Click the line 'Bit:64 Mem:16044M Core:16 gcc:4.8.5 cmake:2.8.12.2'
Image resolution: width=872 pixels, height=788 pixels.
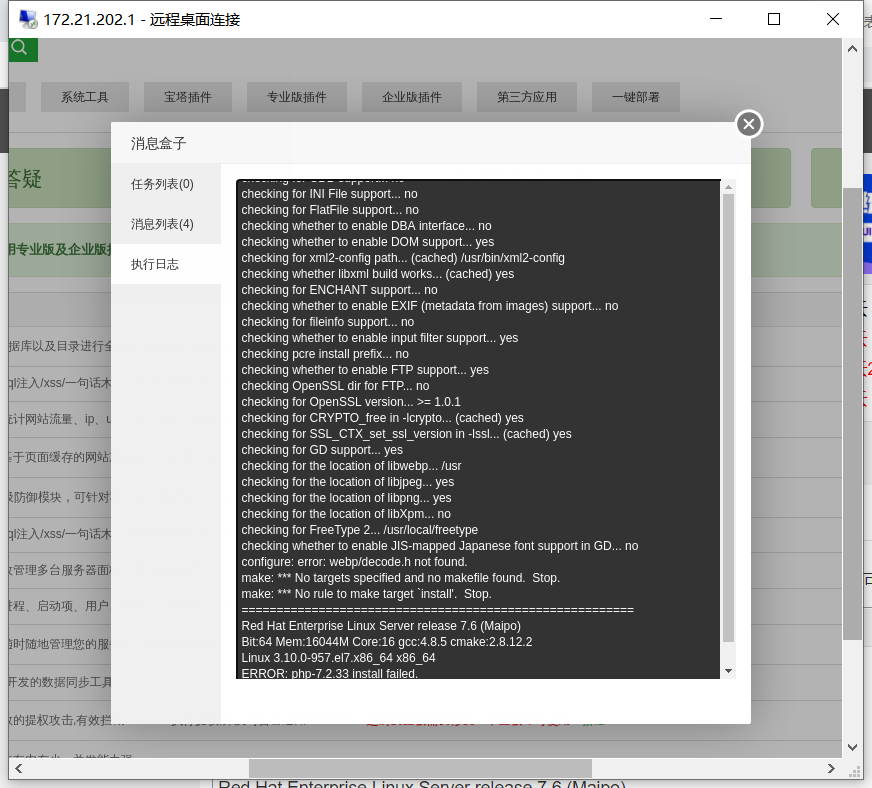click(387, 642)
